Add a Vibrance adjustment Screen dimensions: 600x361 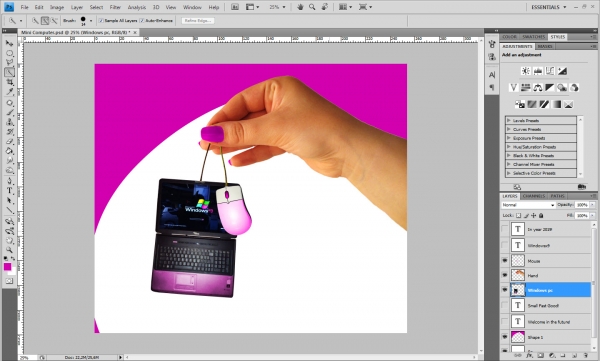(514, 88)
